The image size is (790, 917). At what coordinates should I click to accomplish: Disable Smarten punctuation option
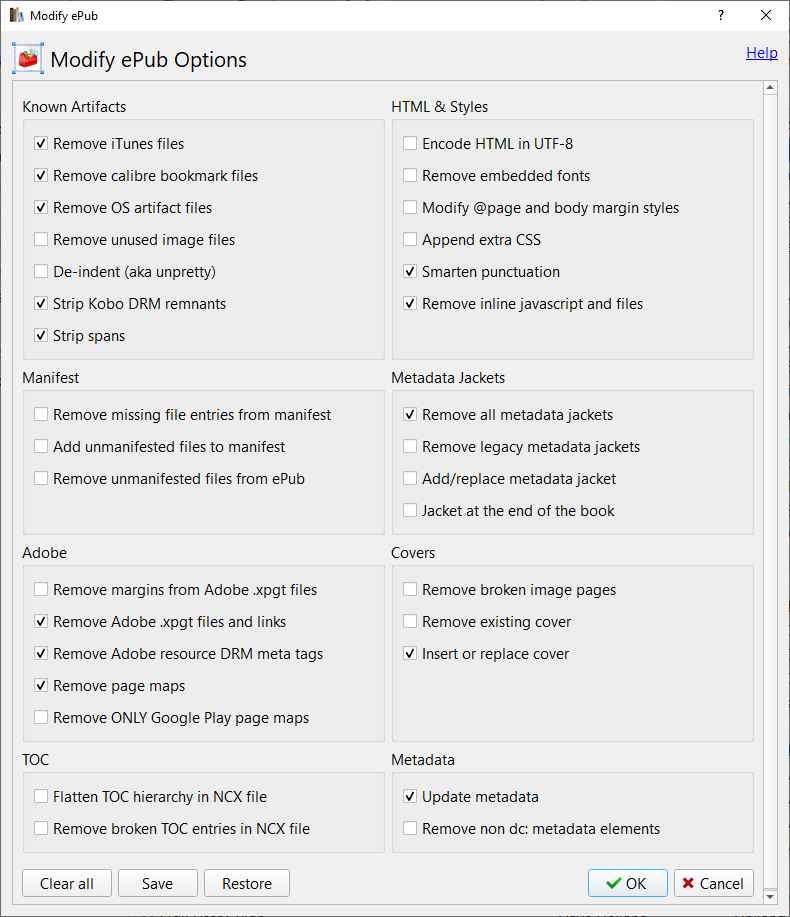click(x=410, y=272)
